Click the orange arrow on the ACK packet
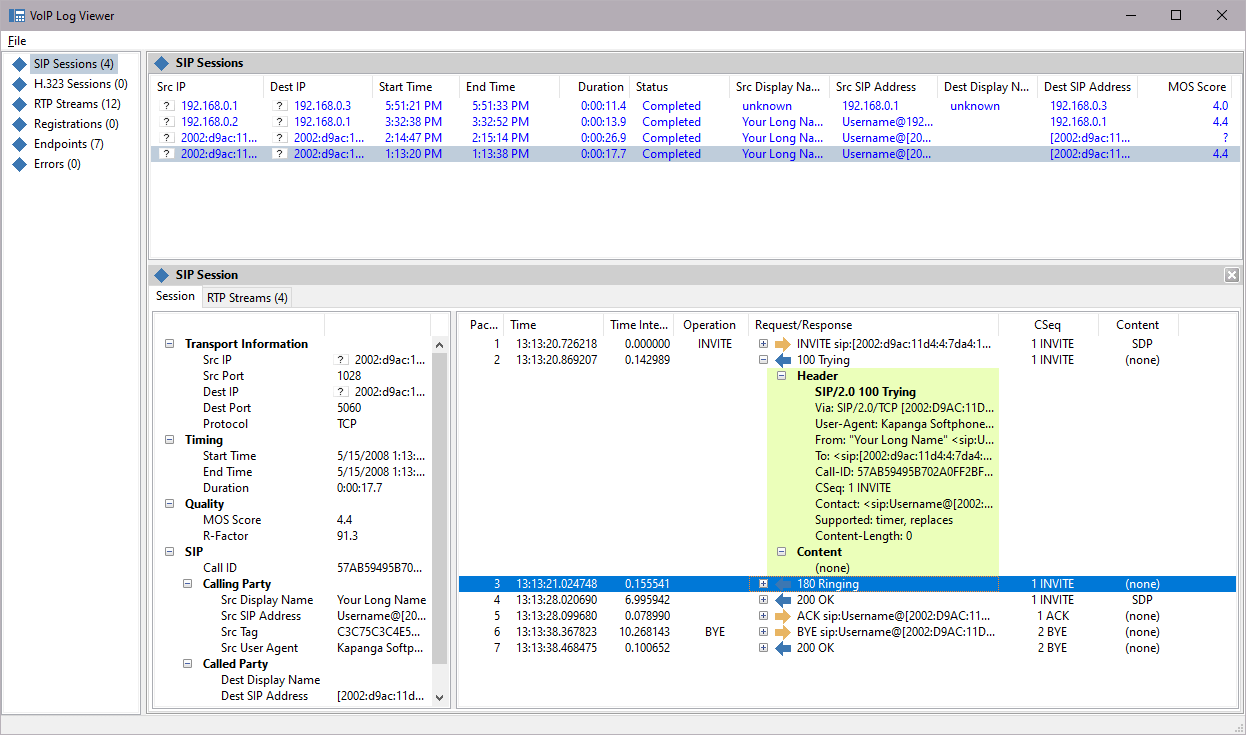This screenshot has width=1246, height=735. pyautogui.click(x=783, y=616)
